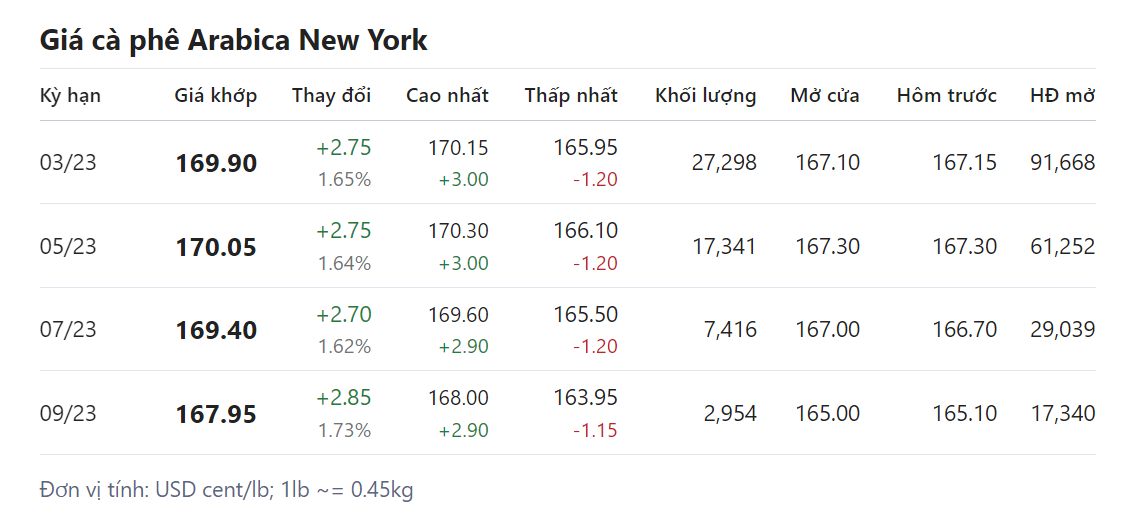Select the 05/23 contract term
This screenshot has height=507, width=1140.
pyautogui.click(x=68, y=246)
